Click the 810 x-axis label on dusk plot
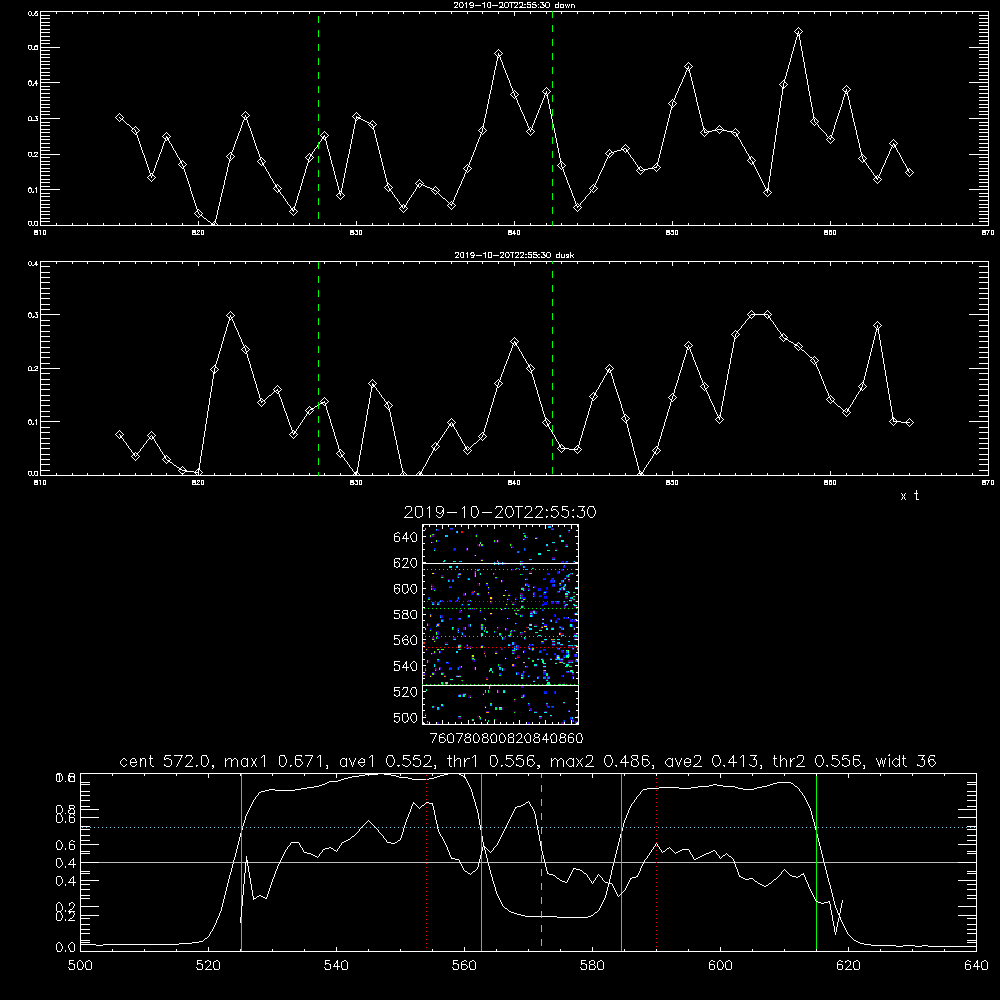 [x=40, y=483]
